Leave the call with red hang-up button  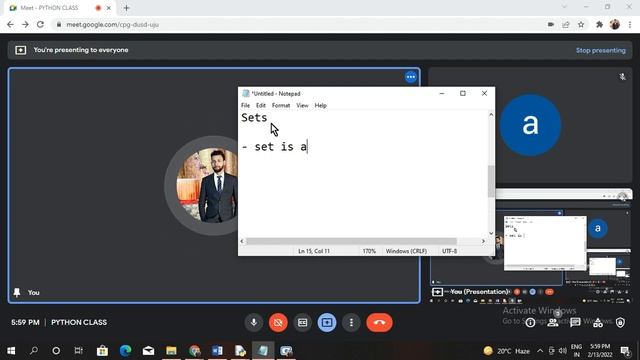[379, 322]
